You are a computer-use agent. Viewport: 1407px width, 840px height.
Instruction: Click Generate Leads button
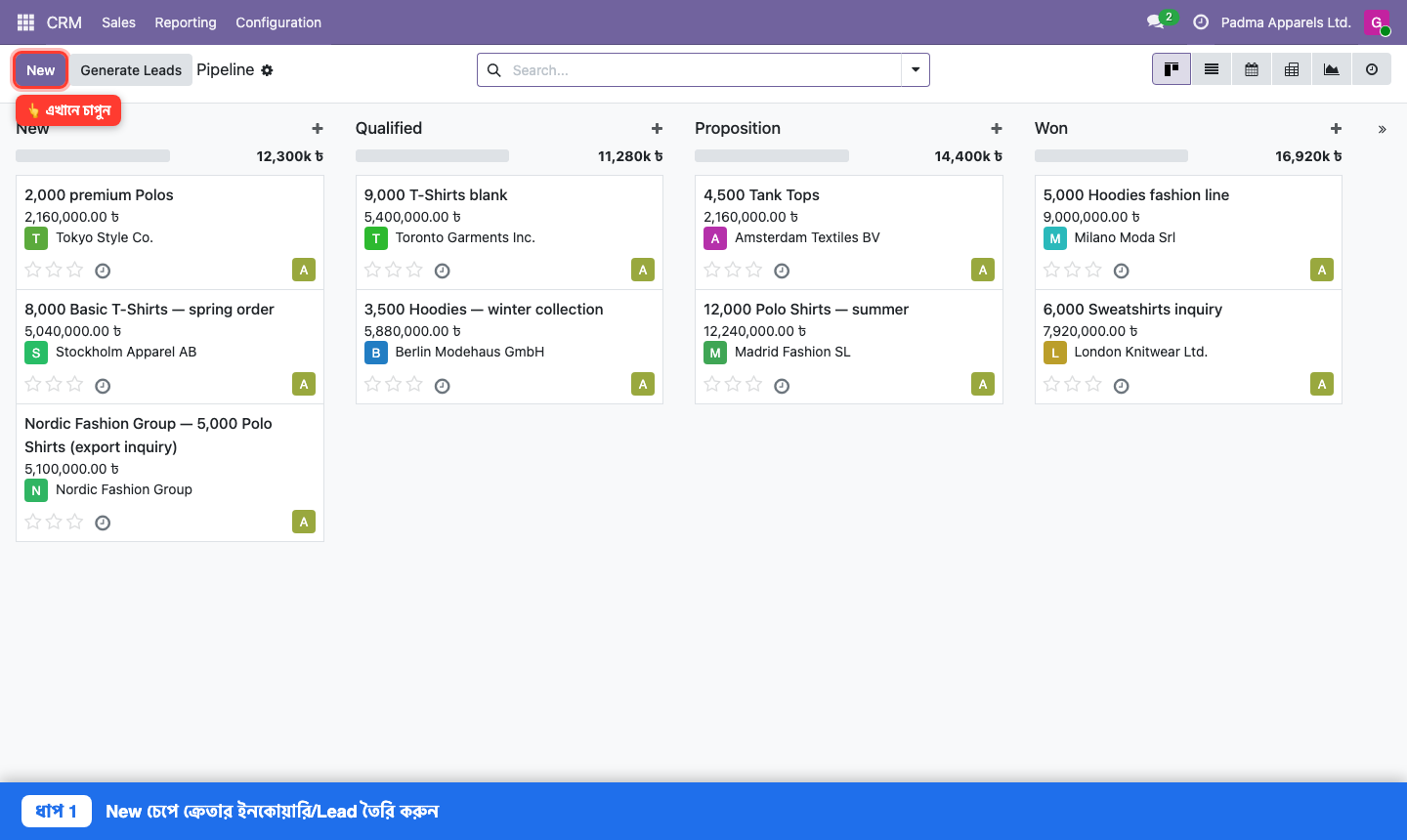click(131, 70)
